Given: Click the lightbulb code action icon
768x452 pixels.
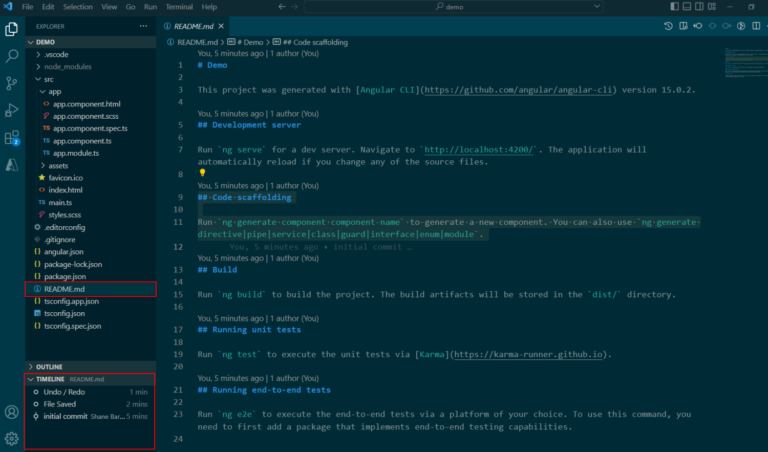Looking at the screenshot, I should tap(202, 173).
